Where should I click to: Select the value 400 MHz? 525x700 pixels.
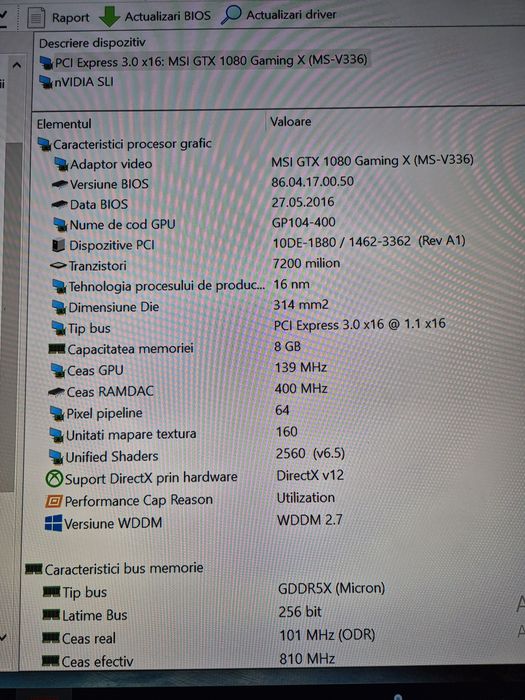click(x=301, y=388)
